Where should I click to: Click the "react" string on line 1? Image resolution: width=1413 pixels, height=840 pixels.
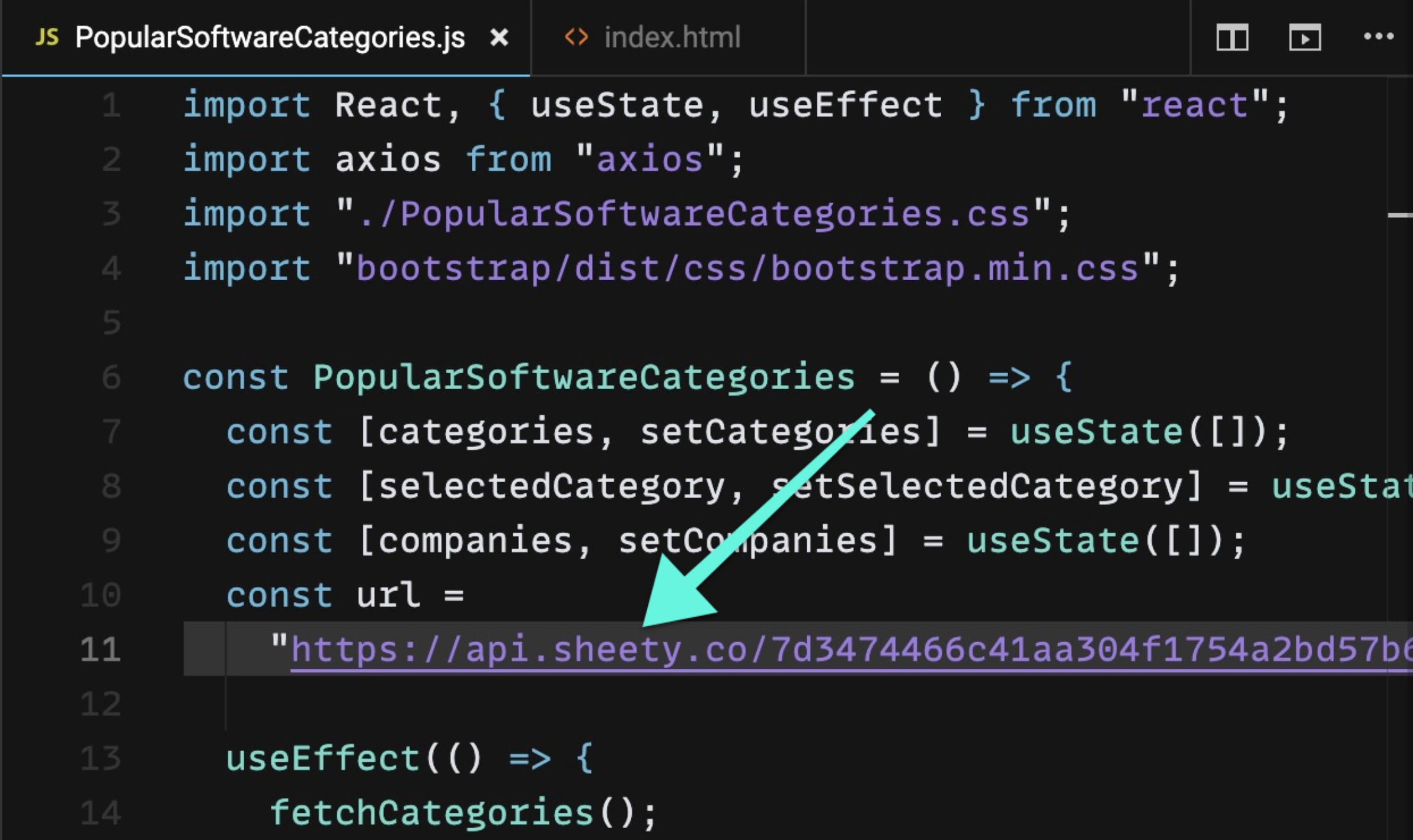pos(1194,105)
